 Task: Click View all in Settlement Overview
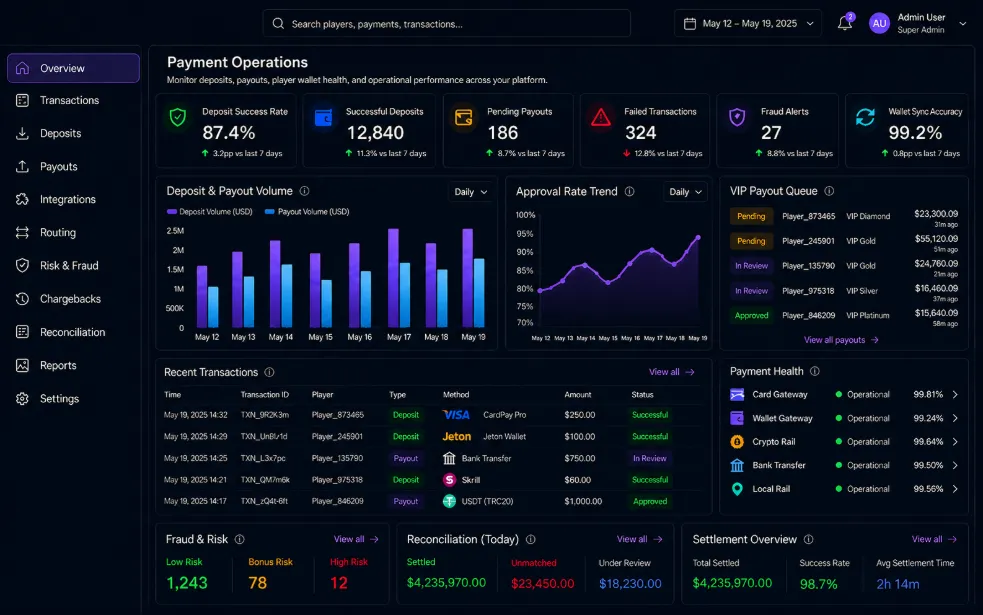(x=934, y=539)
